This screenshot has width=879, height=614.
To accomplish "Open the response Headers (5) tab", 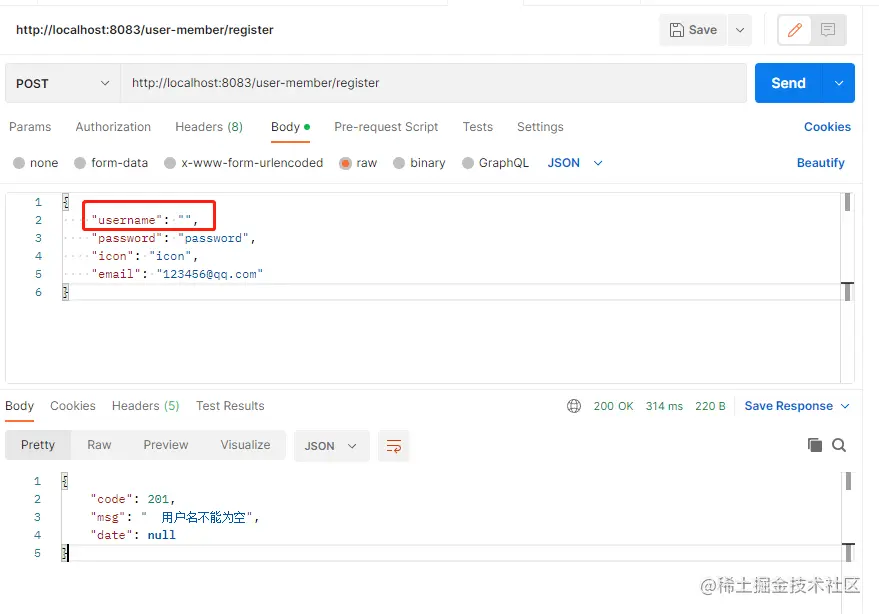I will [145, 405].
